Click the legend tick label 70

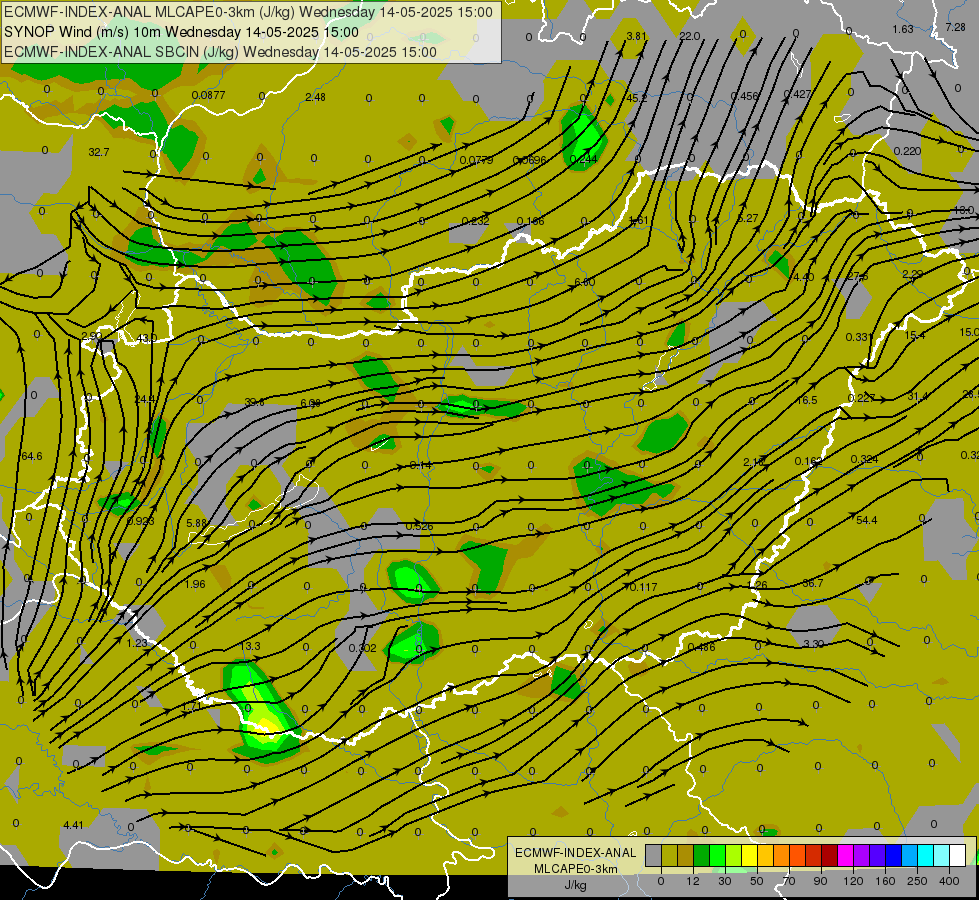[789, 881]
